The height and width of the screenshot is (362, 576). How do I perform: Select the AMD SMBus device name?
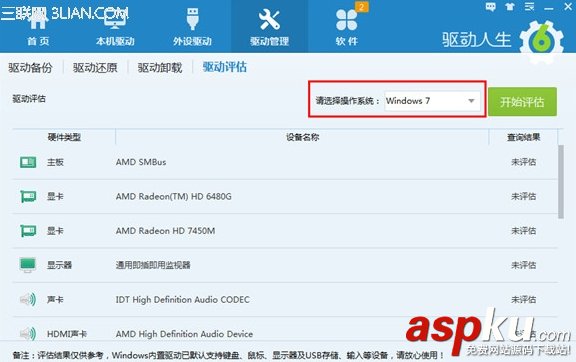tap(141, 162)
